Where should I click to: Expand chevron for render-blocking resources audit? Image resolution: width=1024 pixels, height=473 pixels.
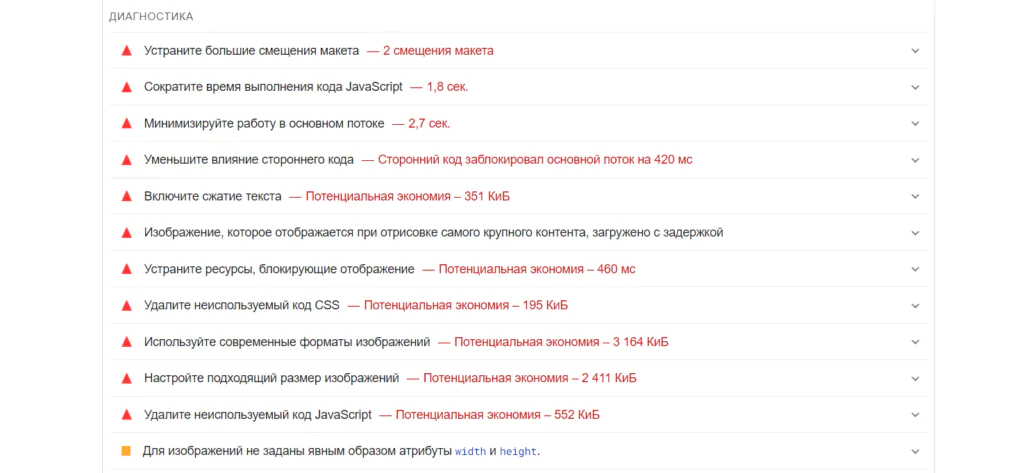[x=915, y=269]
